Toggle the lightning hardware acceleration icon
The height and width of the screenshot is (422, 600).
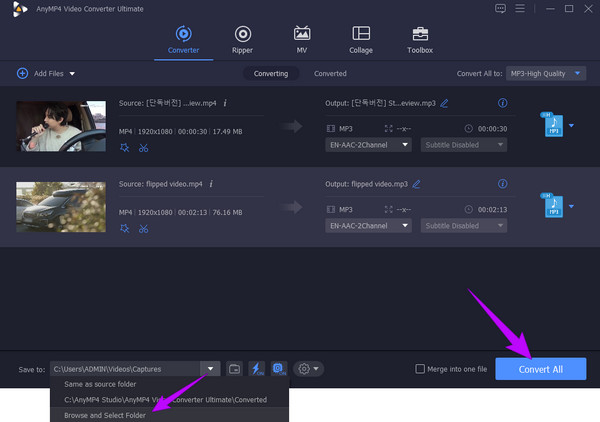[x=257, y=369]
